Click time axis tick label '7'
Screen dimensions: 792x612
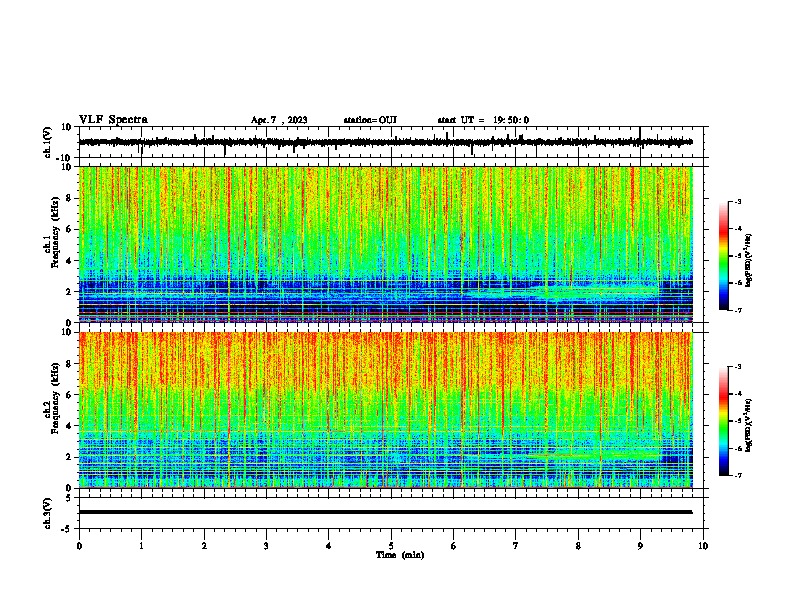pyautogui.click(x=516, y=546)
